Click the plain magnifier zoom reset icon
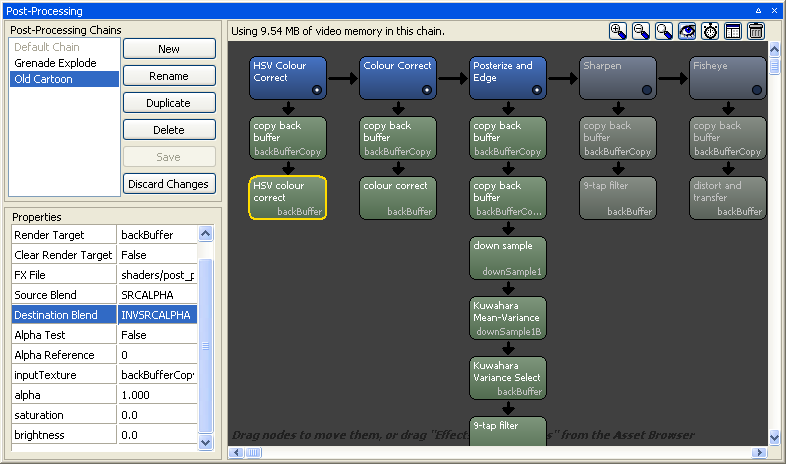Viewport: 786px width, 464px height. point(664,31)
